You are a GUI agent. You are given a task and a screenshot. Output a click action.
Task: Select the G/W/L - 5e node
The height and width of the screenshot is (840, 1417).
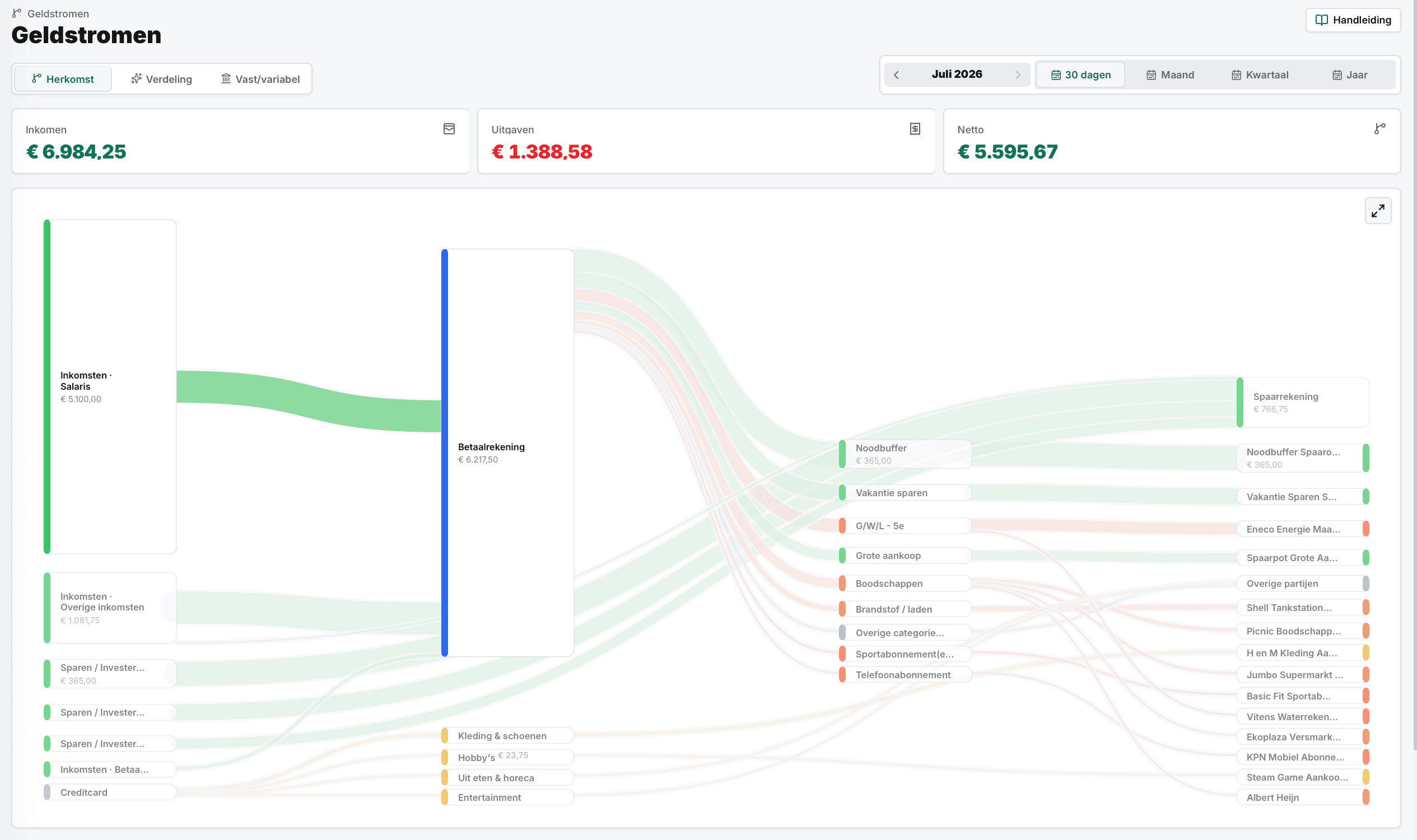(905, 525)
